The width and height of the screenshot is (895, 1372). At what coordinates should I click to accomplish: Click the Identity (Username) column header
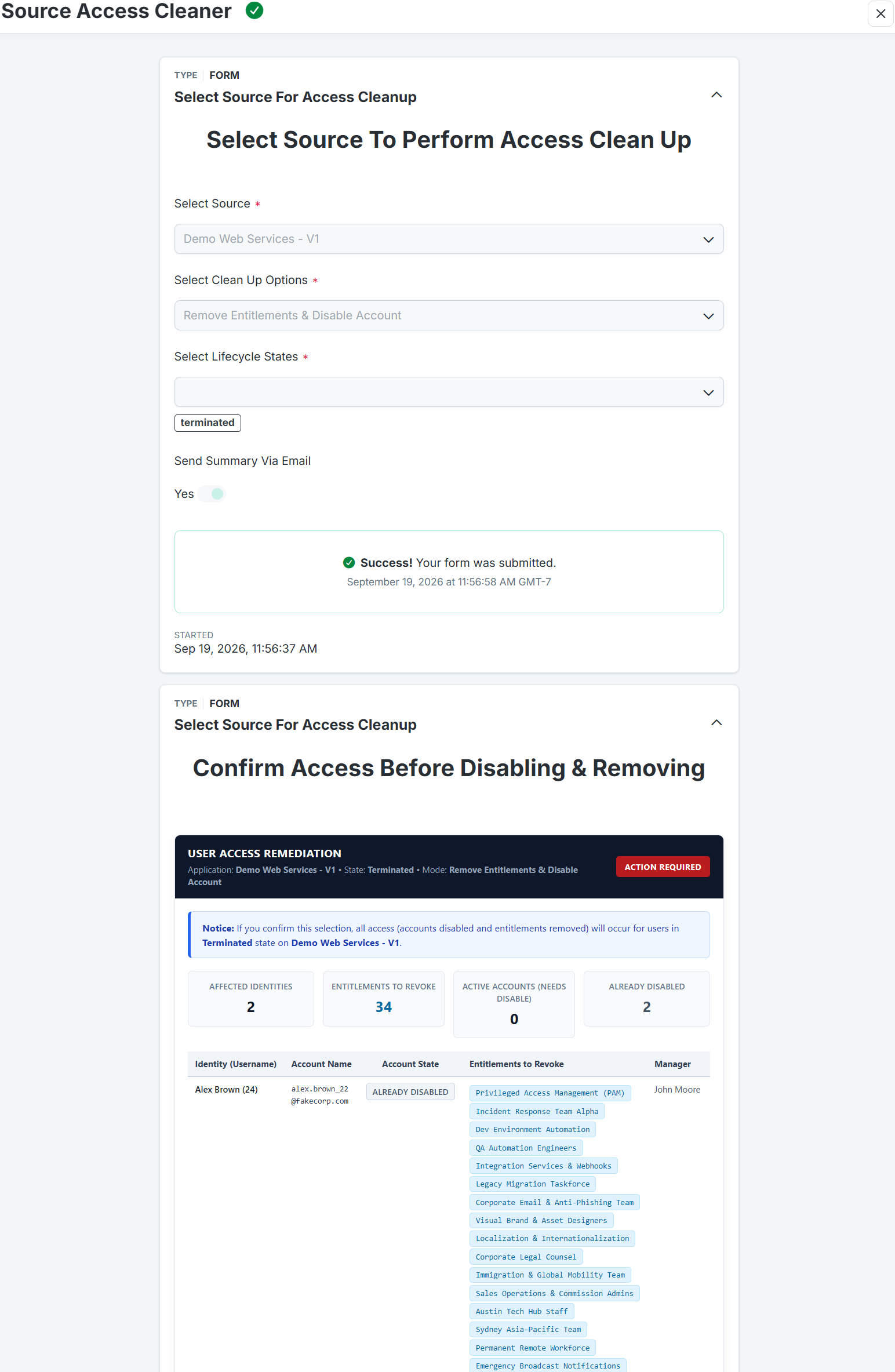coord(236,1064)
